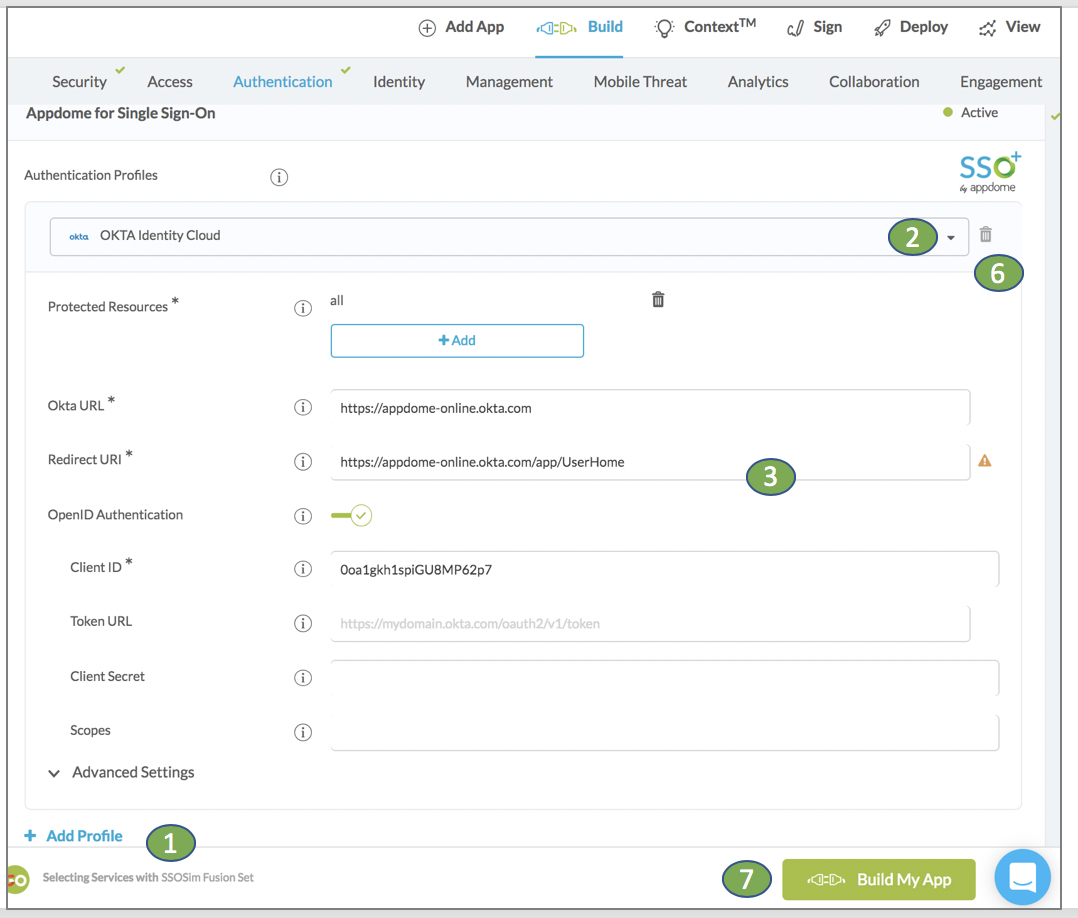This screenshot has height=918, width=1078.
Task: Go to the Sign step in top navigation
Action: pos(814,27)
